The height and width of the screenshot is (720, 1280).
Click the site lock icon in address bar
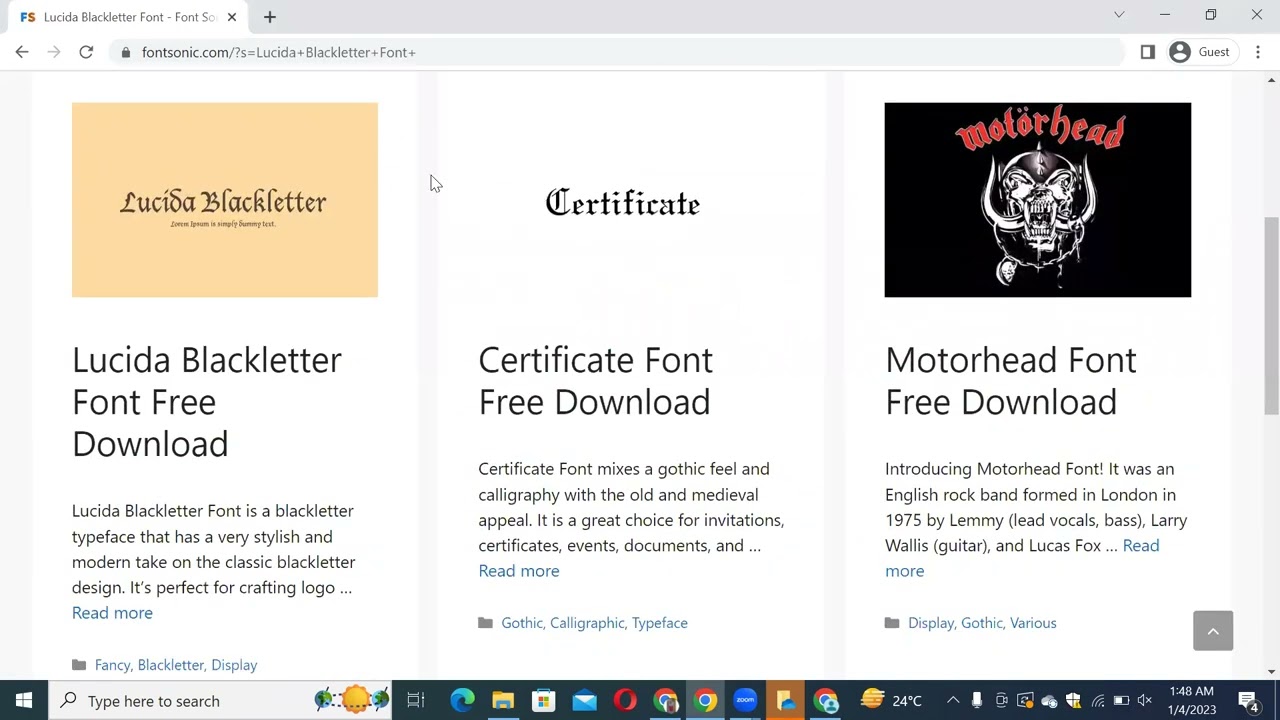125,52
